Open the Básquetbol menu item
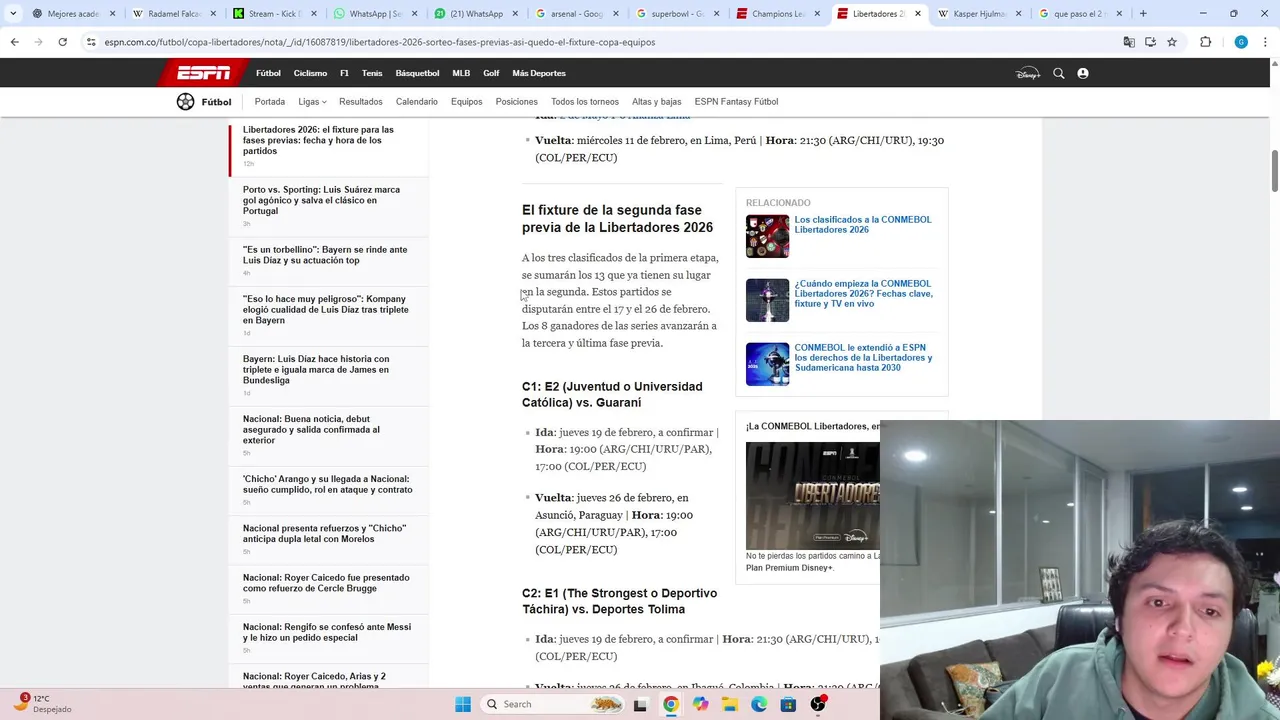The height and width of the screenshot is (720, 1280). coord(417,73)
